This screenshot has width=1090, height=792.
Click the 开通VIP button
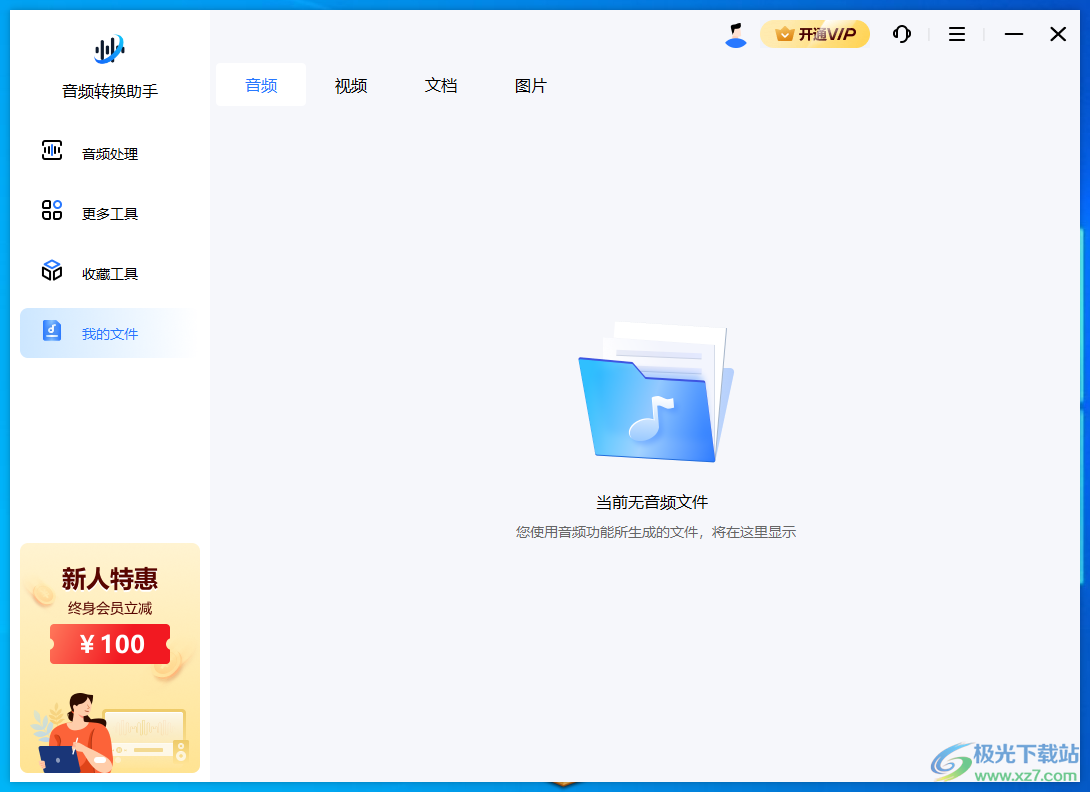815,34
